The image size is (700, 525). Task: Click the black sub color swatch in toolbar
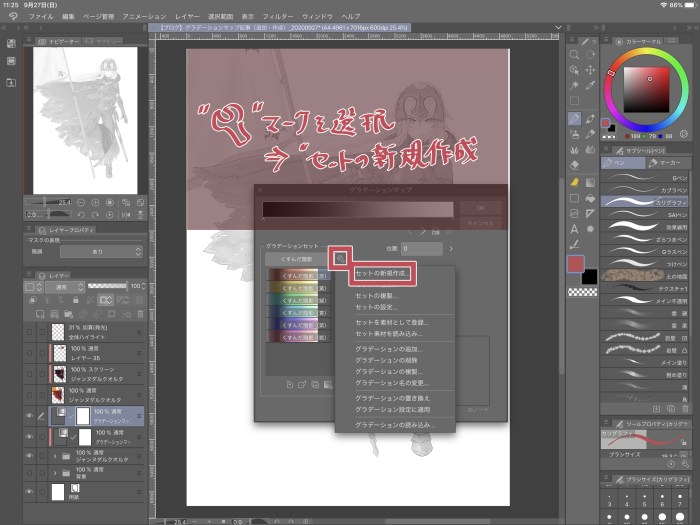(x=589, y=277)
